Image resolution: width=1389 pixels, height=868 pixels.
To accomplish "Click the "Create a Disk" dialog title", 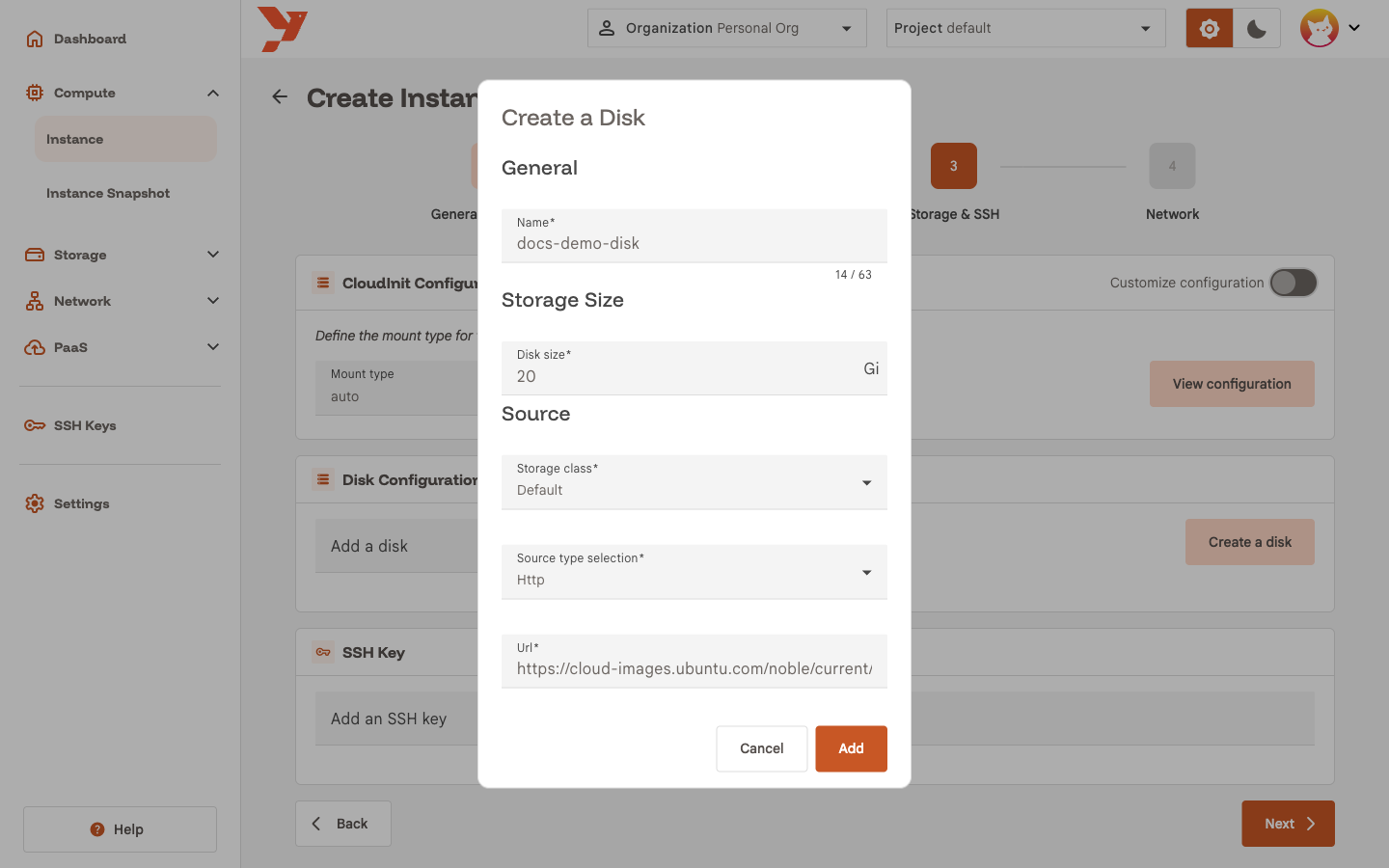I will point(573,118).
